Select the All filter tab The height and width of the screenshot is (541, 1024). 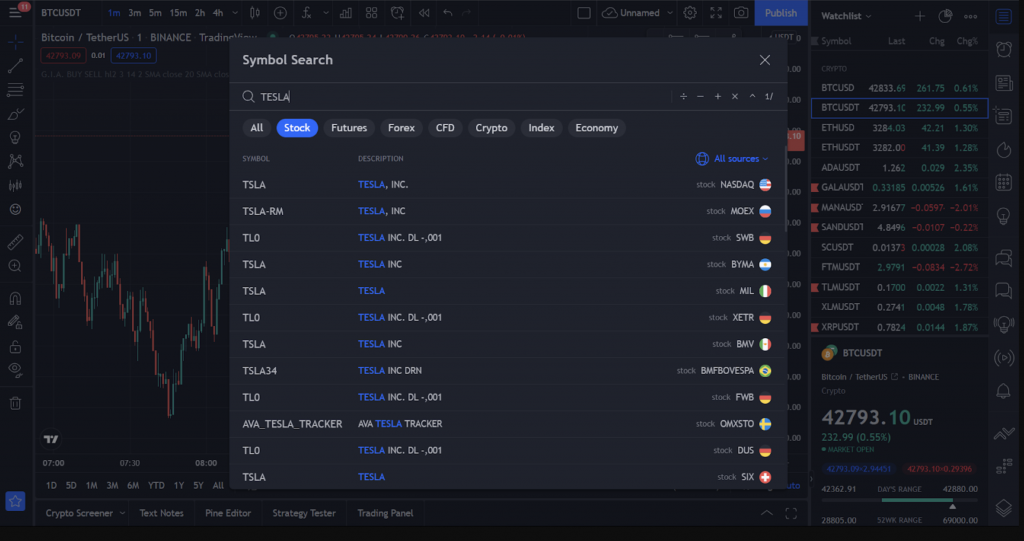pyautogui.click(x=257, y=128)
